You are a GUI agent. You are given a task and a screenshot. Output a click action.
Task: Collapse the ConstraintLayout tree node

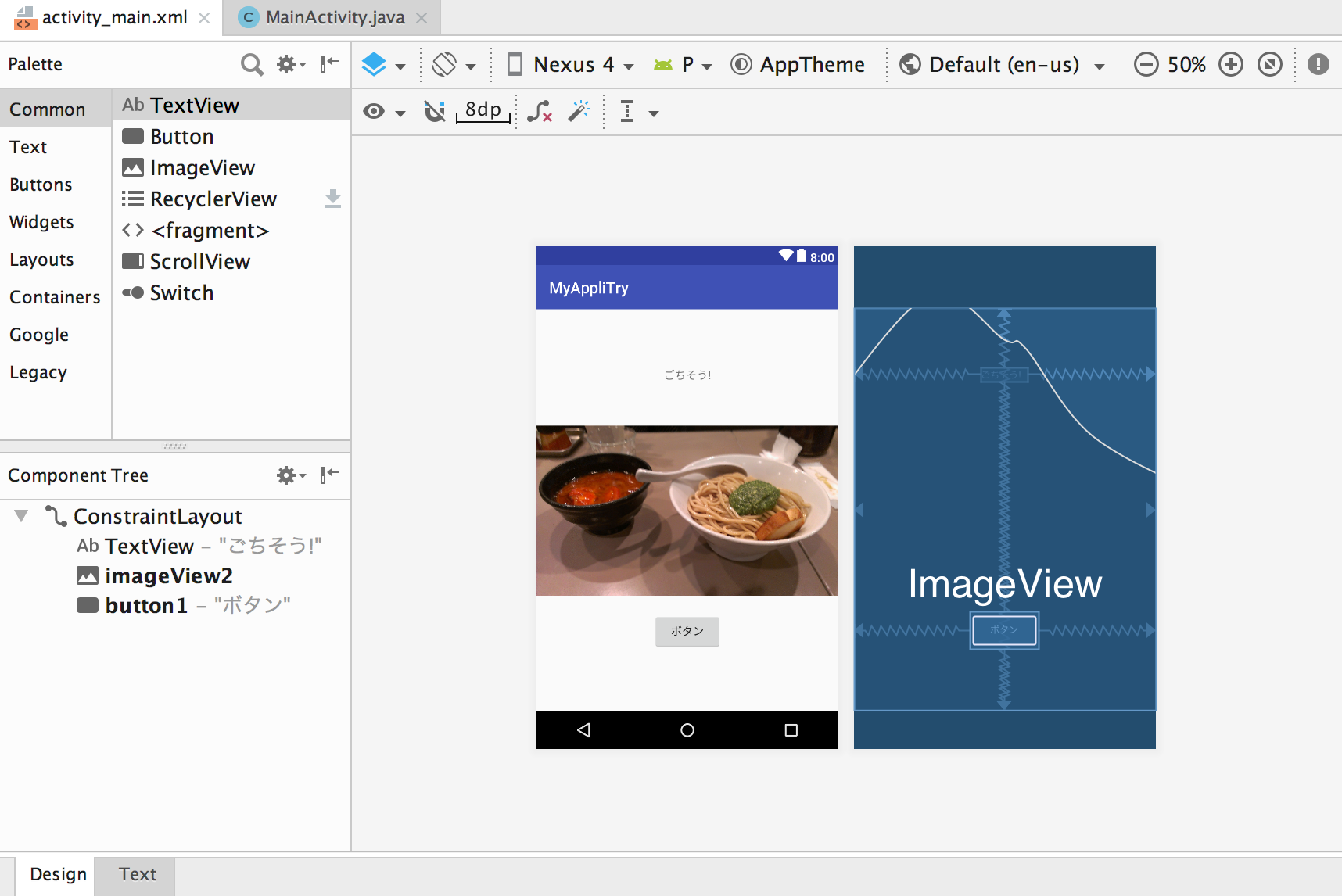[x=21, y=516]
